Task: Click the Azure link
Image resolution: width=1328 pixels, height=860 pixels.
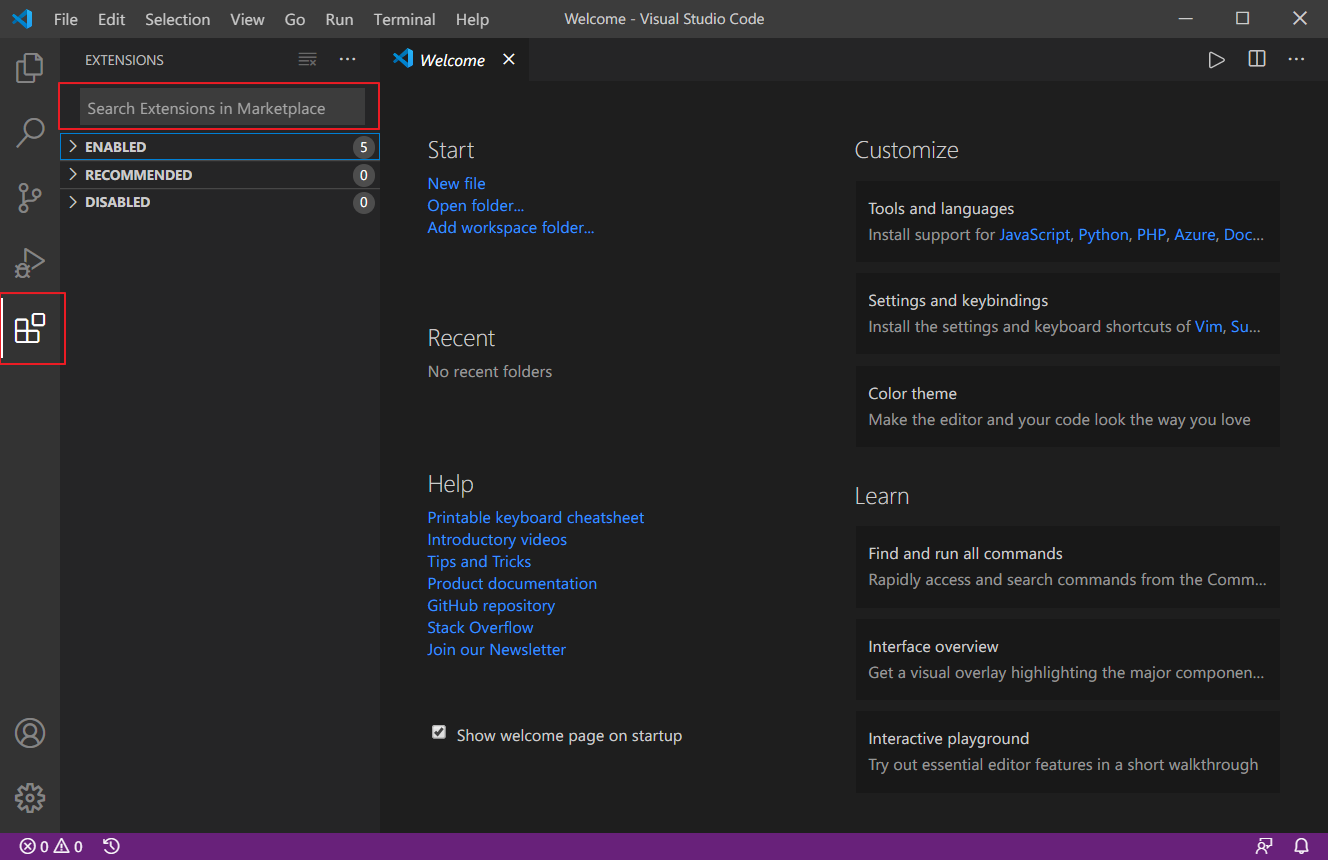Action: tap(1195, 235)
